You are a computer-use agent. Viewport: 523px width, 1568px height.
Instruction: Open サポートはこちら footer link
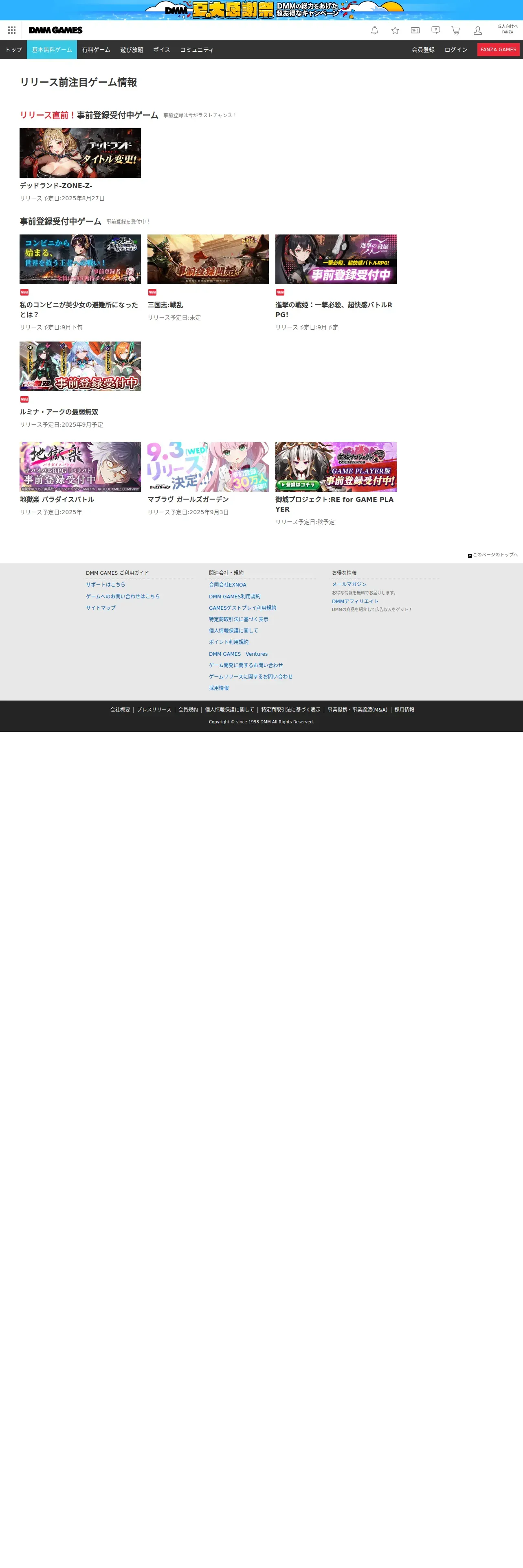pyautogui.click(x=105, y=585)
